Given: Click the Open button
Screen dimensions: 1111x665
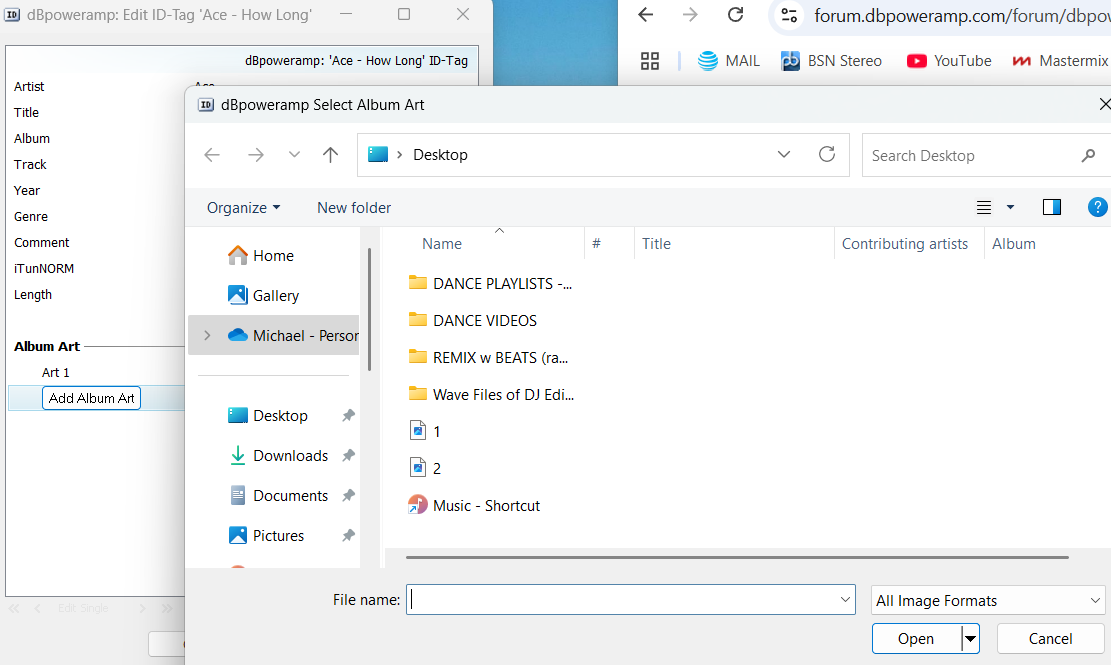Looking at the screenshot, I should 916,639.
